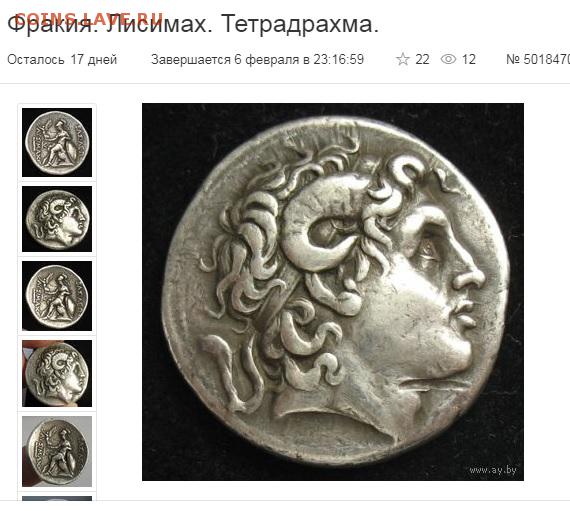Select the partially visible sixth thumbnail

pyautogui.click(x=57, y=498)
